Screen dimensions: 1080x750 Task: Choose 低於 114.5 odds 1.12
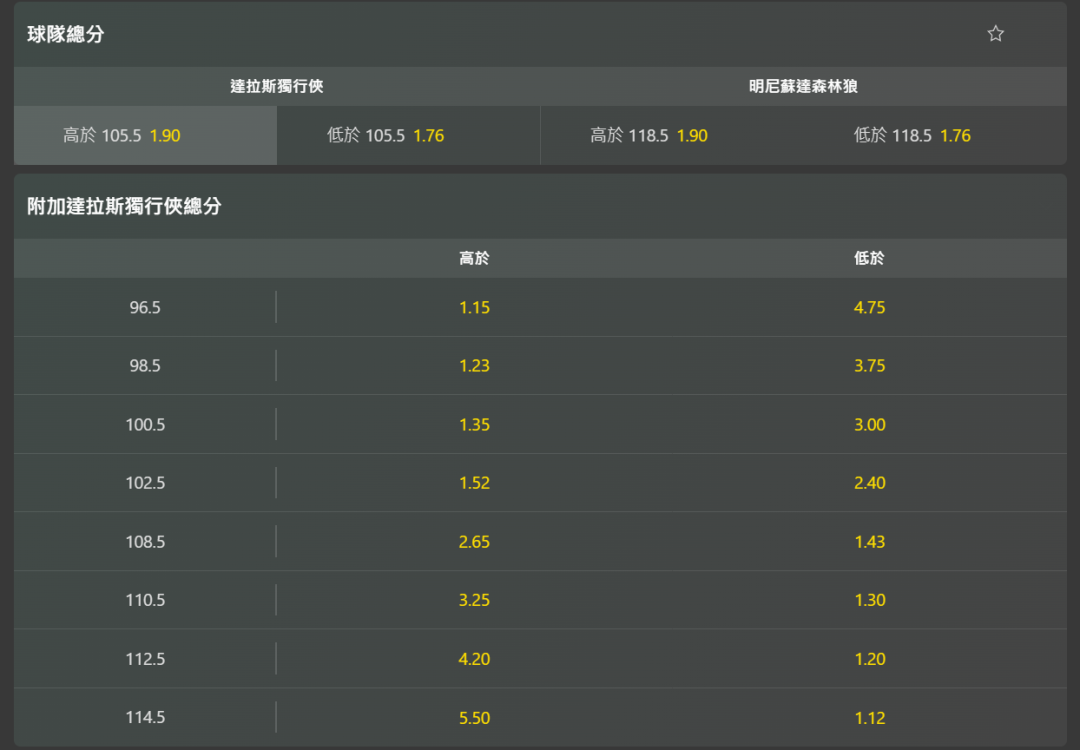click(x=869, y=718)
